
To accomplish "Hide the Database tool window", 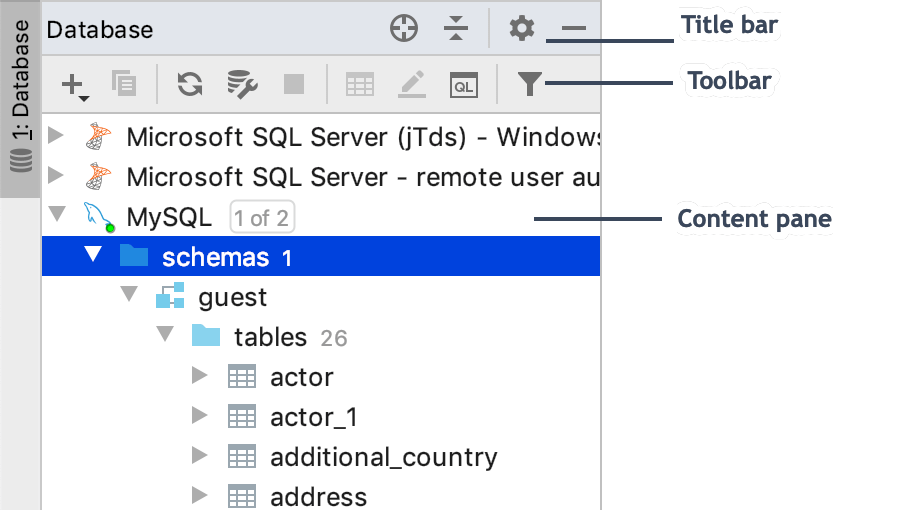I will 573,30.
